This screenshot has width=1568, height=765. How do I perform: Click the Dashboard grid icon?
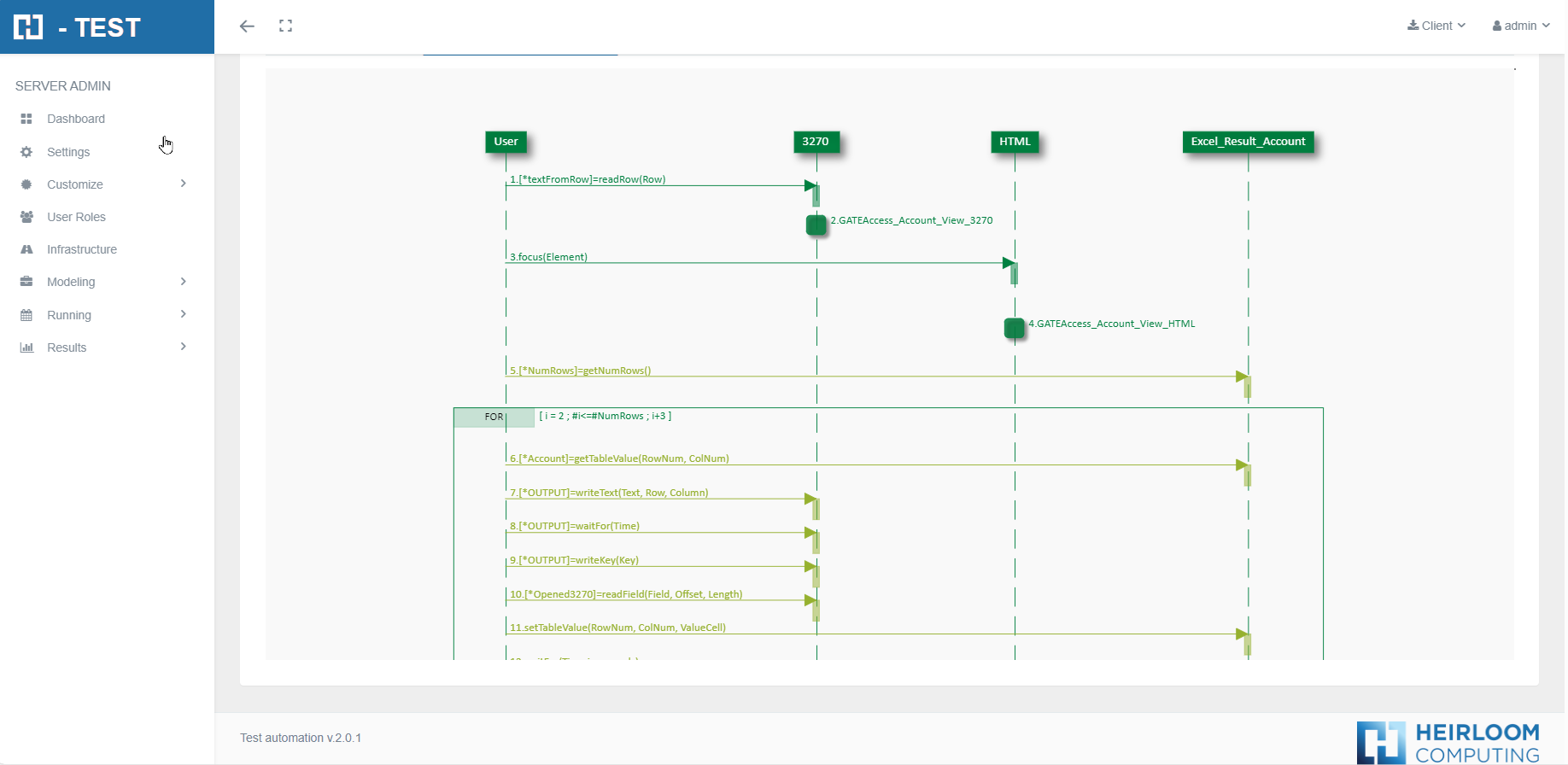point(26,119)
